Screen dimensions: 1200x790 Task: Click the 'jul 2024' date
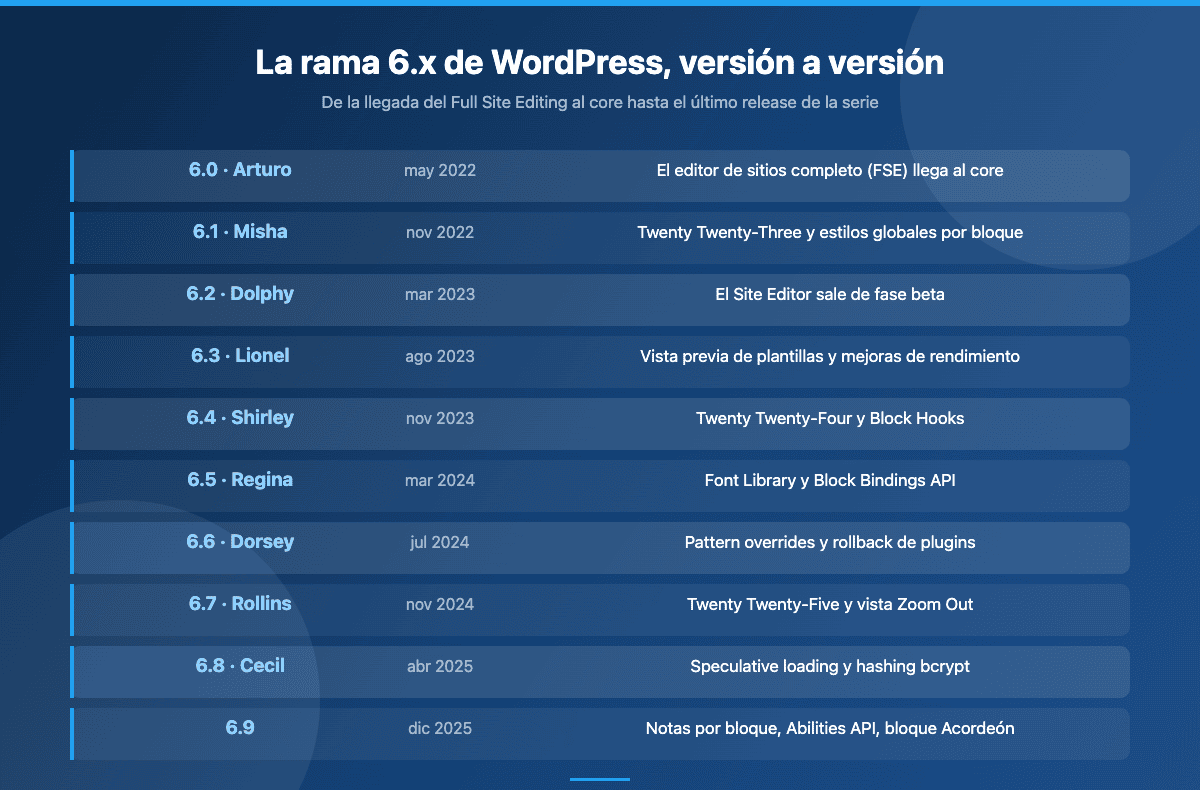[440, 543]
